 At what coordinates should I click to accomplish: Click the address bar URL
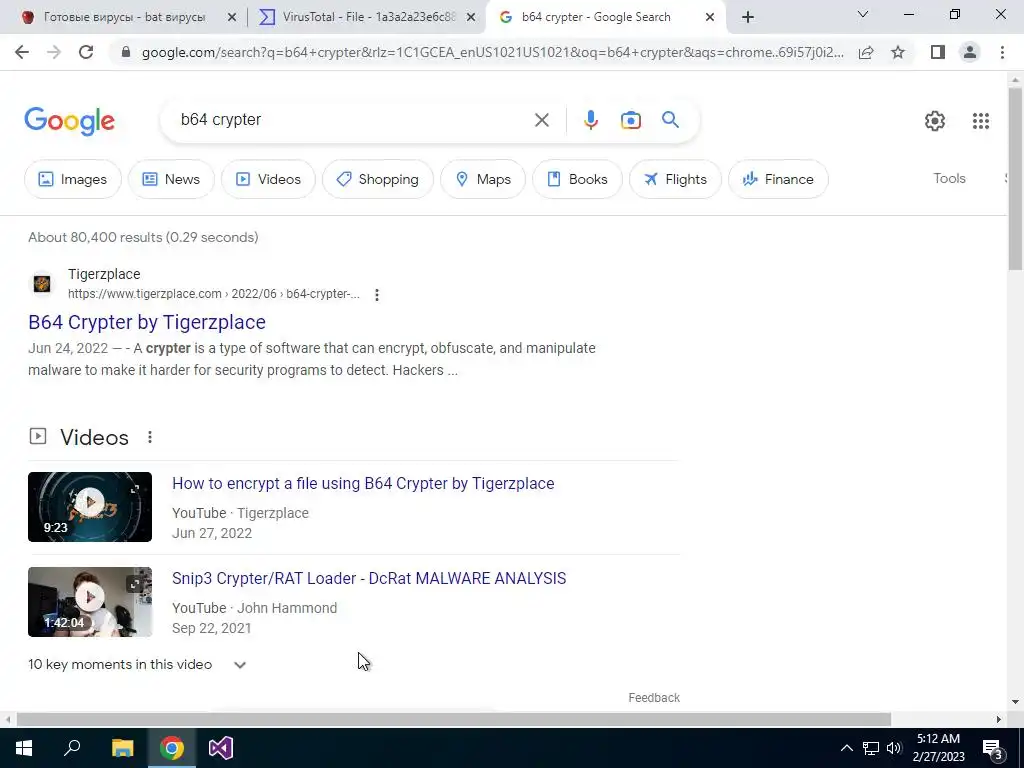tap(492, 52)
